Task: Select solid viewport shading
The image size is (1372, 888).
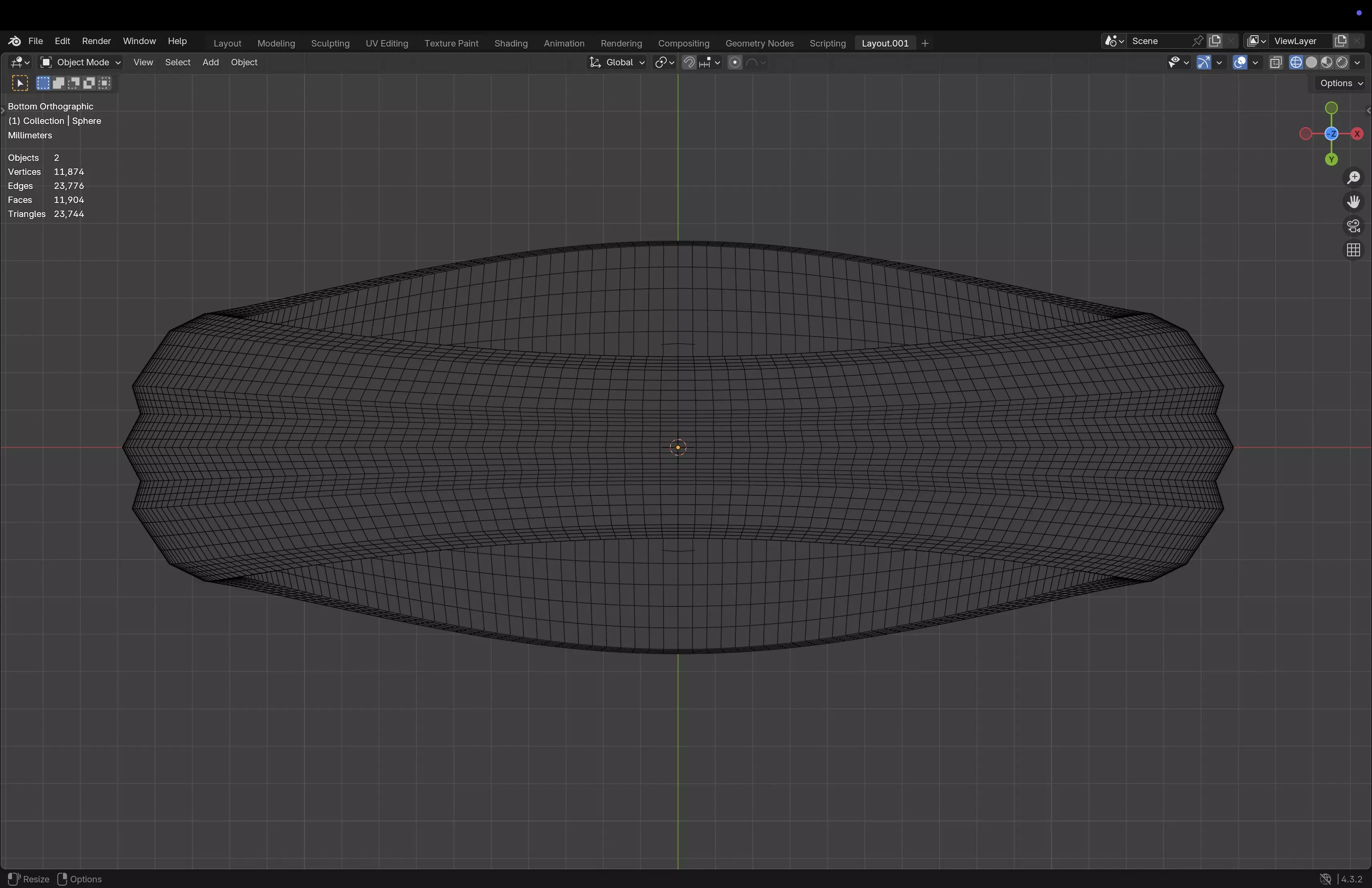Action: (1311, 62)
